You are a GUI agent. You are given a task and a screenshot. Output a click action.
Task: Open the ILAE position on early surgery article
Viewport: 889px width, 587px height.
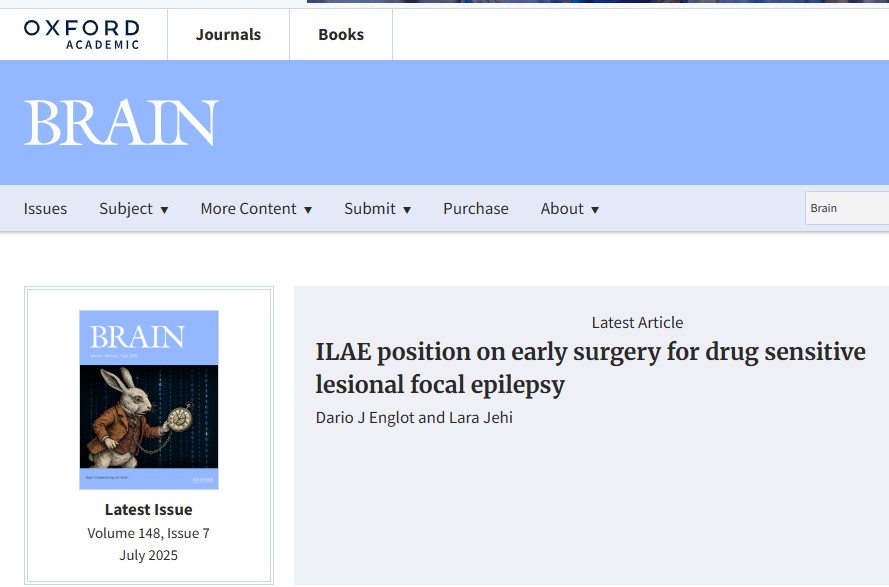pos(590,368)
